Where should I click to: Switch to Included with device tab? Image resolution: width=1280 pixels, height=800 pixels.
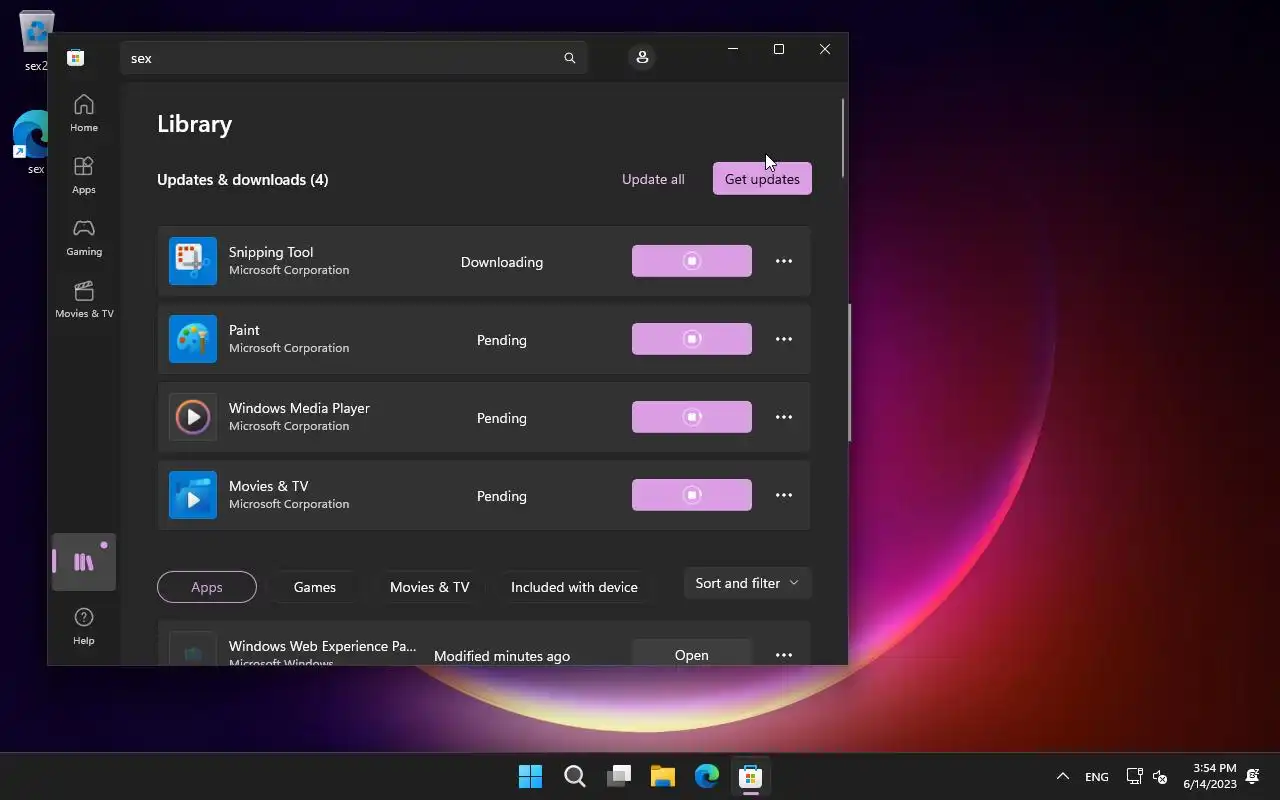574,587
